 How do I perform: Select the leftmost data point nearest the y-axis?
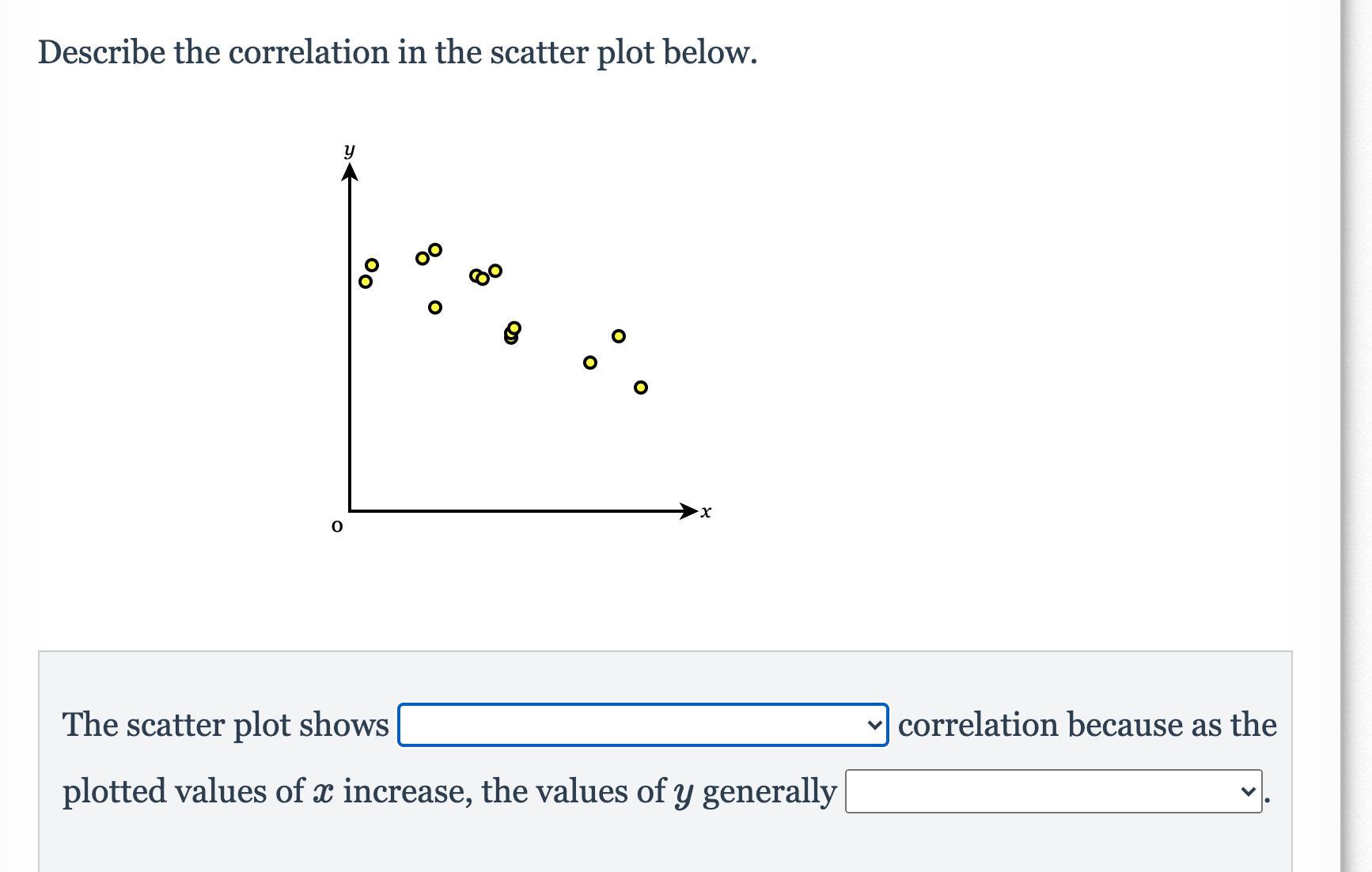pos(366,281)
